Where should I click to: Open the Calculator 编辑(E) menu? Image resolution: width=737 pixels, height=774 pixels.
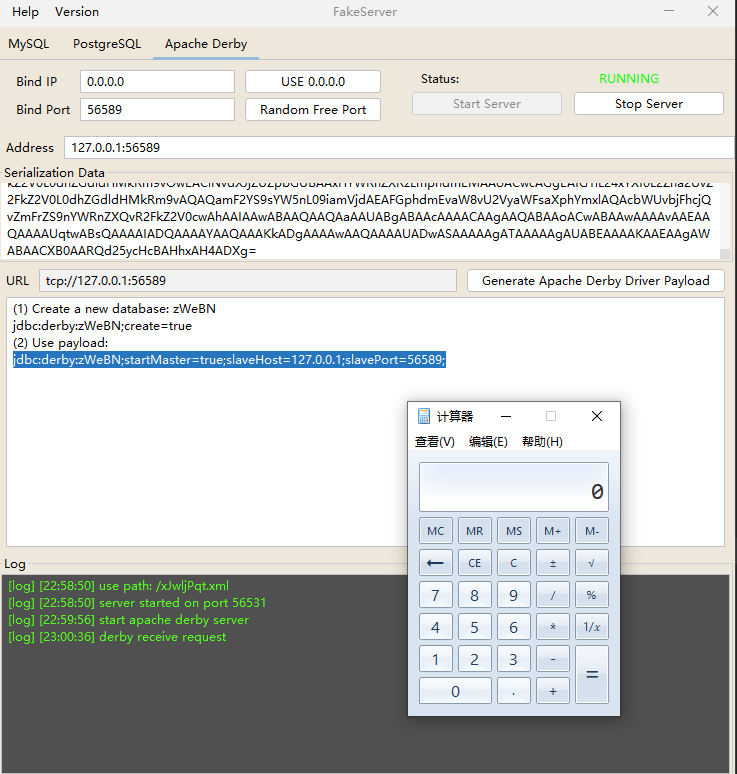[488, 441]
